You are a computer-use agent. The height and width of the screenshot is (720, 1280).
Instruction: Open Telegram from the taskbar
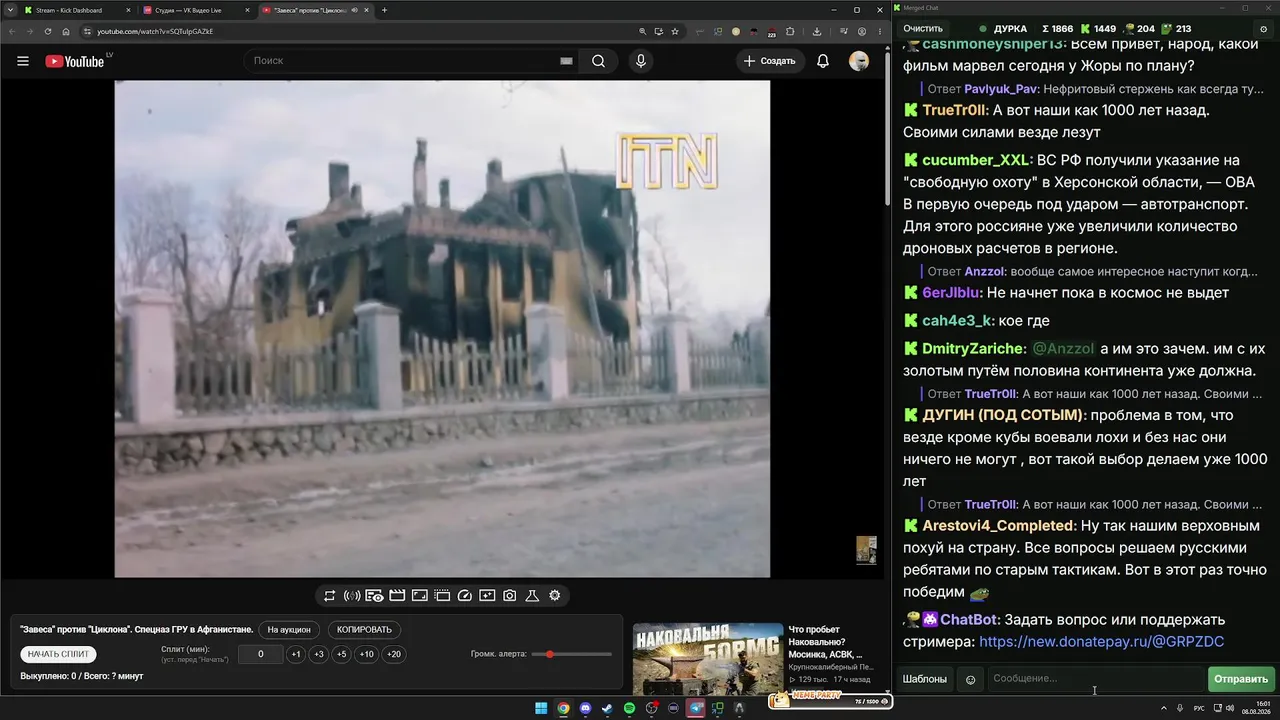696,708
